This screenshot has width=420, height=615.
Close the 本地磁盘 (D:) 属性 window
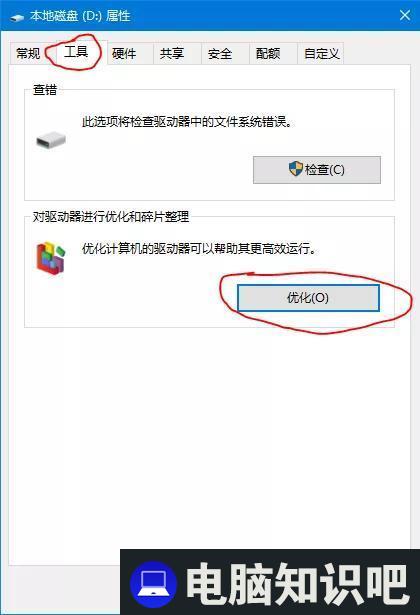[x=405, y=15]
